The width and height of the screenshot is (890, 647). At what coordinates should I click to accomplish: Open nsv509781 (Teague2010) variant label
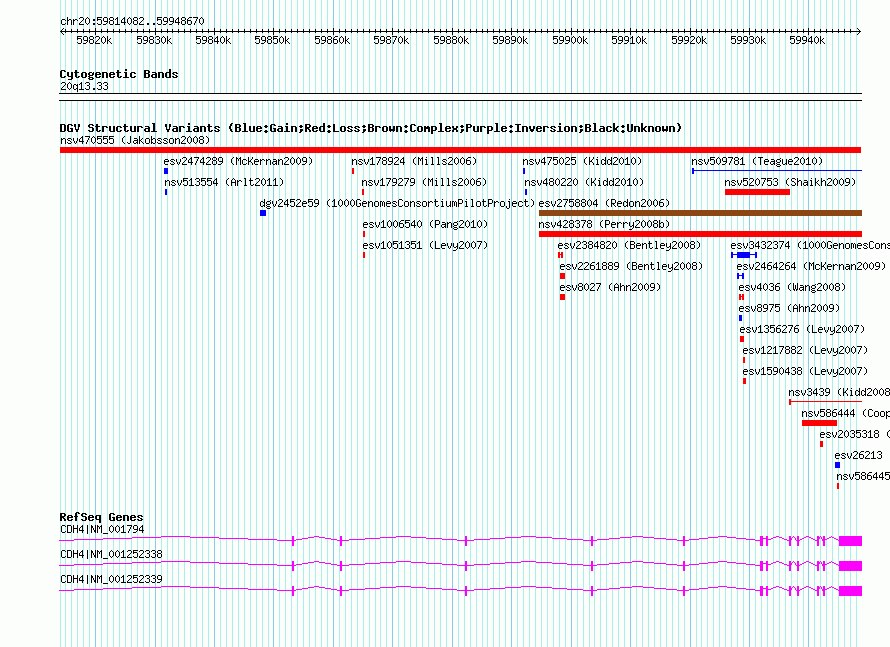[757, 161]
